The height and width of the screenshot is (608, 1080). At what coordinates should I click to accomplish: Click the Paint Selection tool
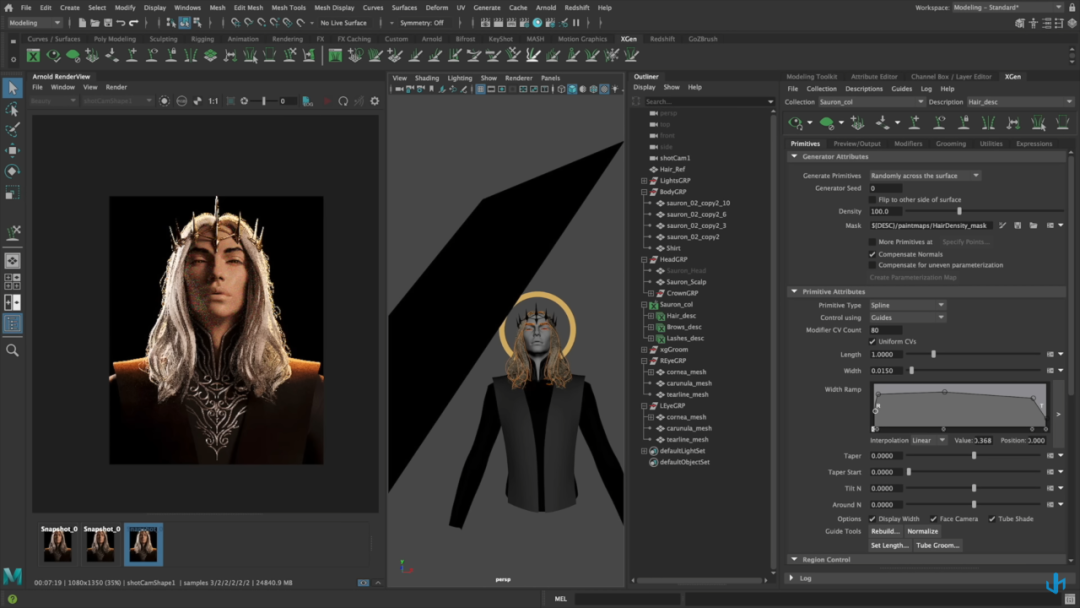(x=12, y=130)
